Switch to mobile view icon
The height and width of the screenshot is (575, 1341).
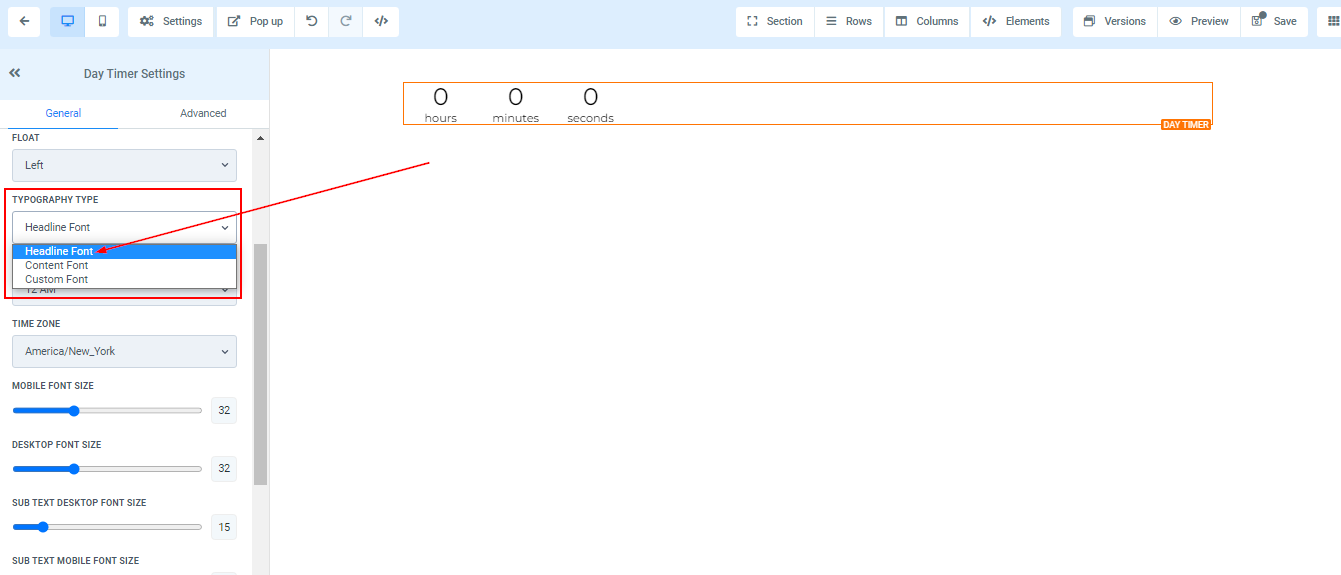102,21
